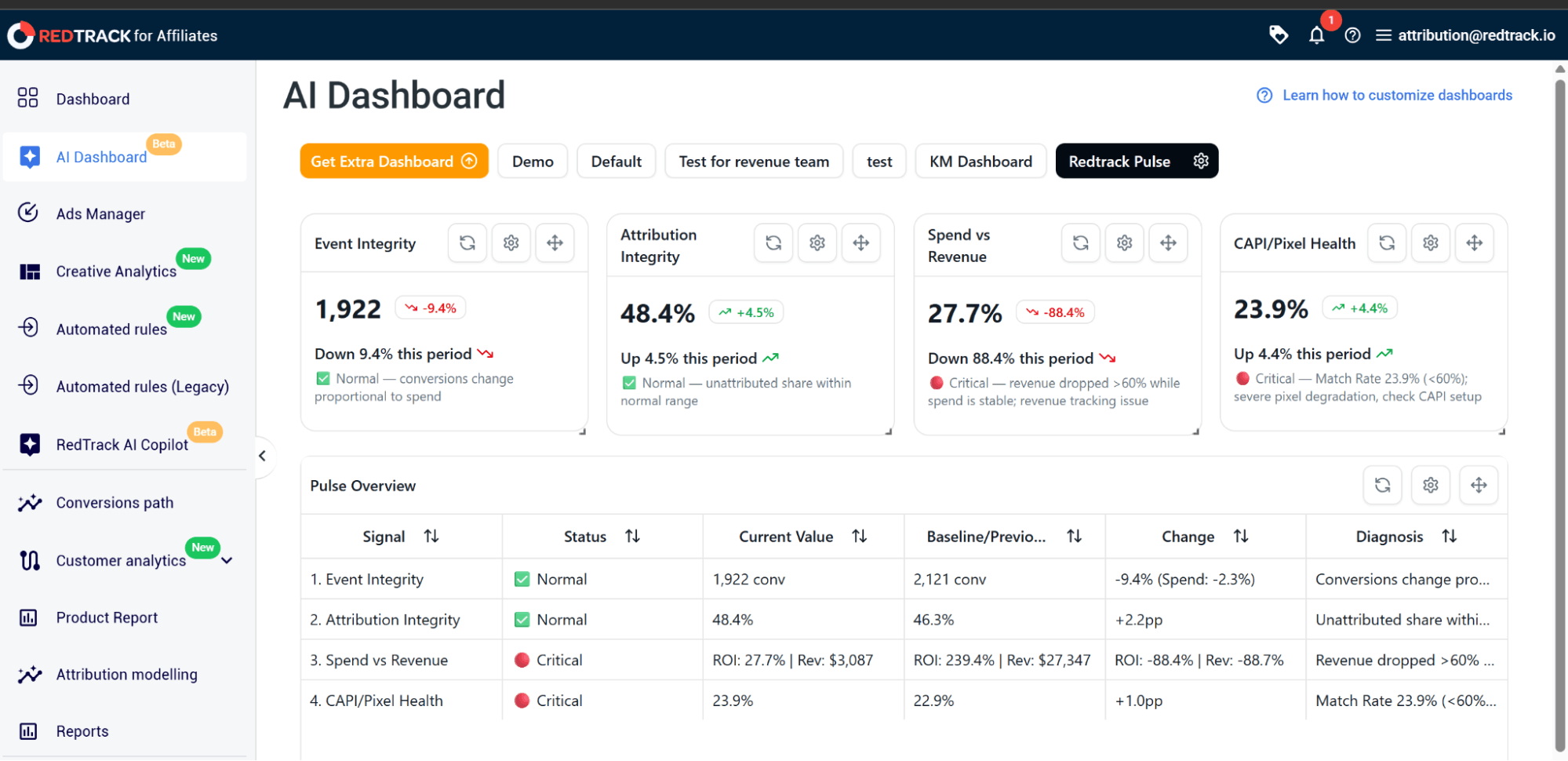Click the 2. Attribution Integrity row

(x=904, y=620)
